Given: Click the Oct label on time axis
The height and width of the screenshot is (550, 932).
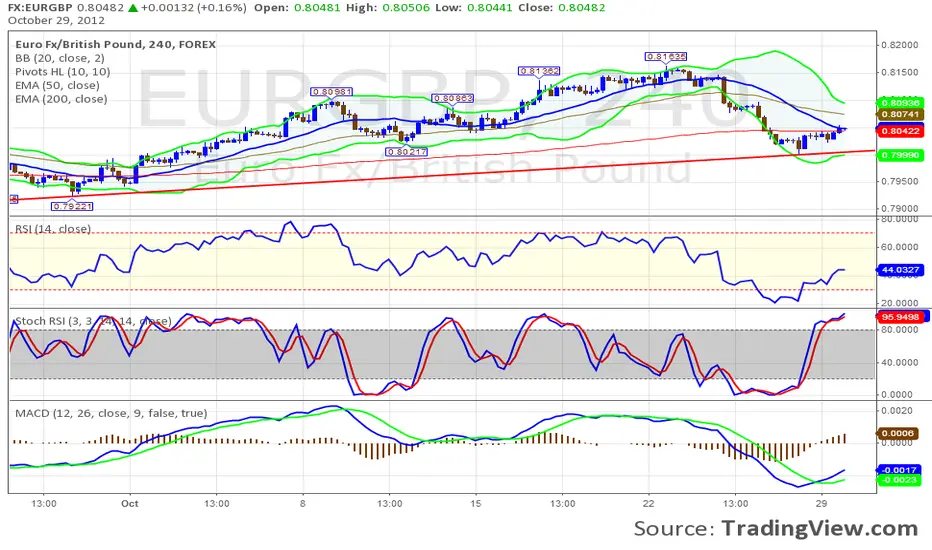Looking at the screenshot, I should coord(130,504).
